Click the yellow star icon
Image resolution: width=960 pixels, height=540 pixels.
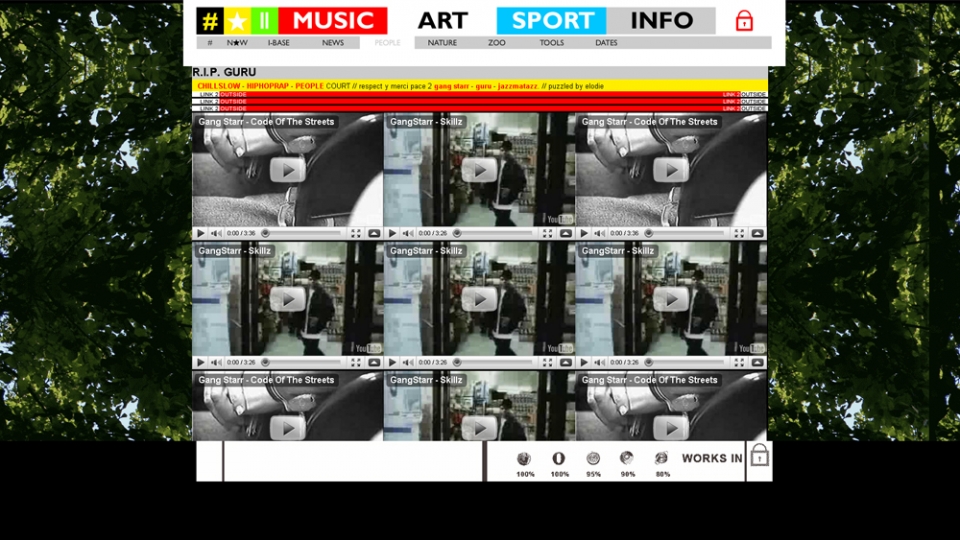pos(237,21)
